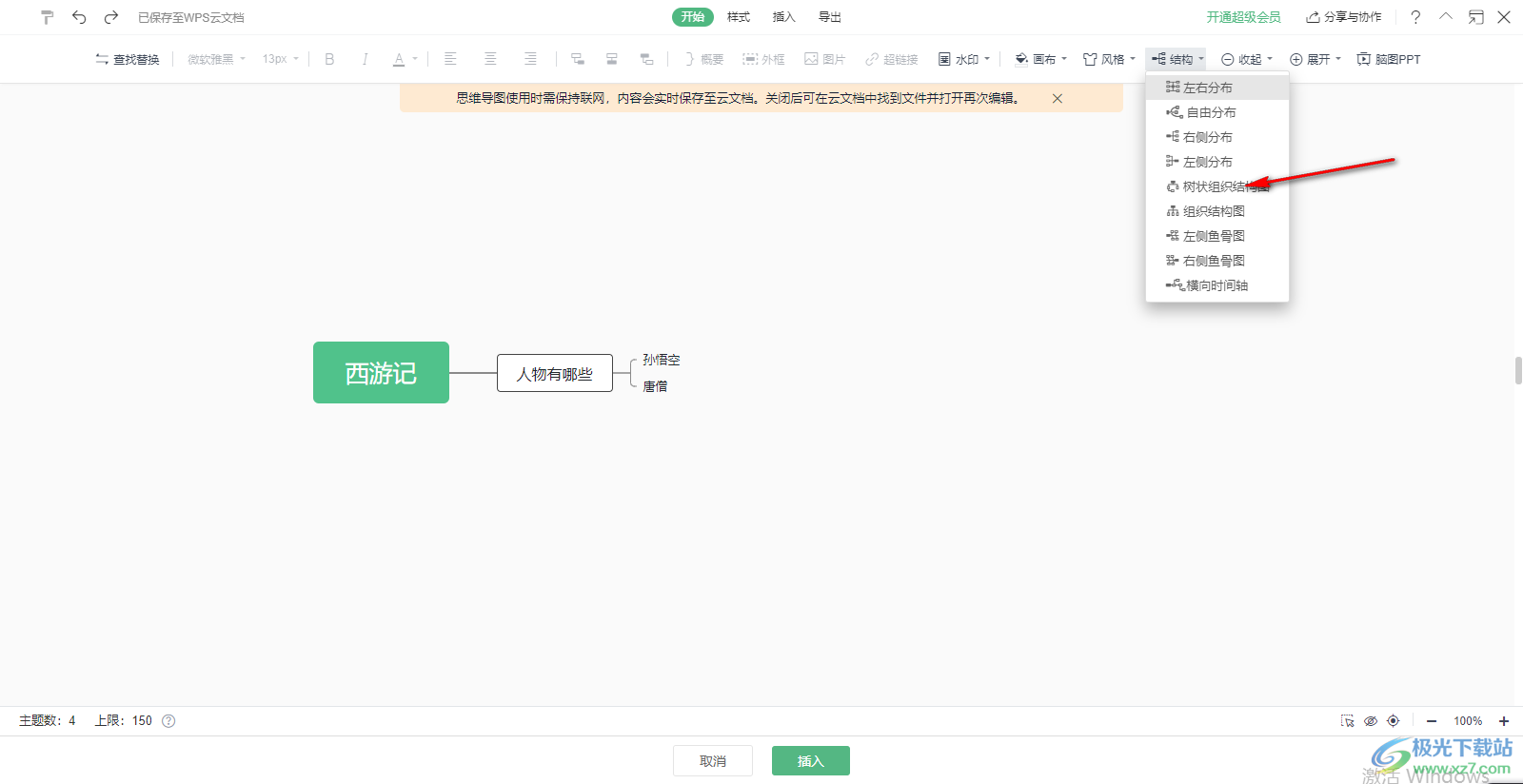Insert a 超链接 hyperlink
The height and width of the screenshot is (784, 1523).
(892, 59)
